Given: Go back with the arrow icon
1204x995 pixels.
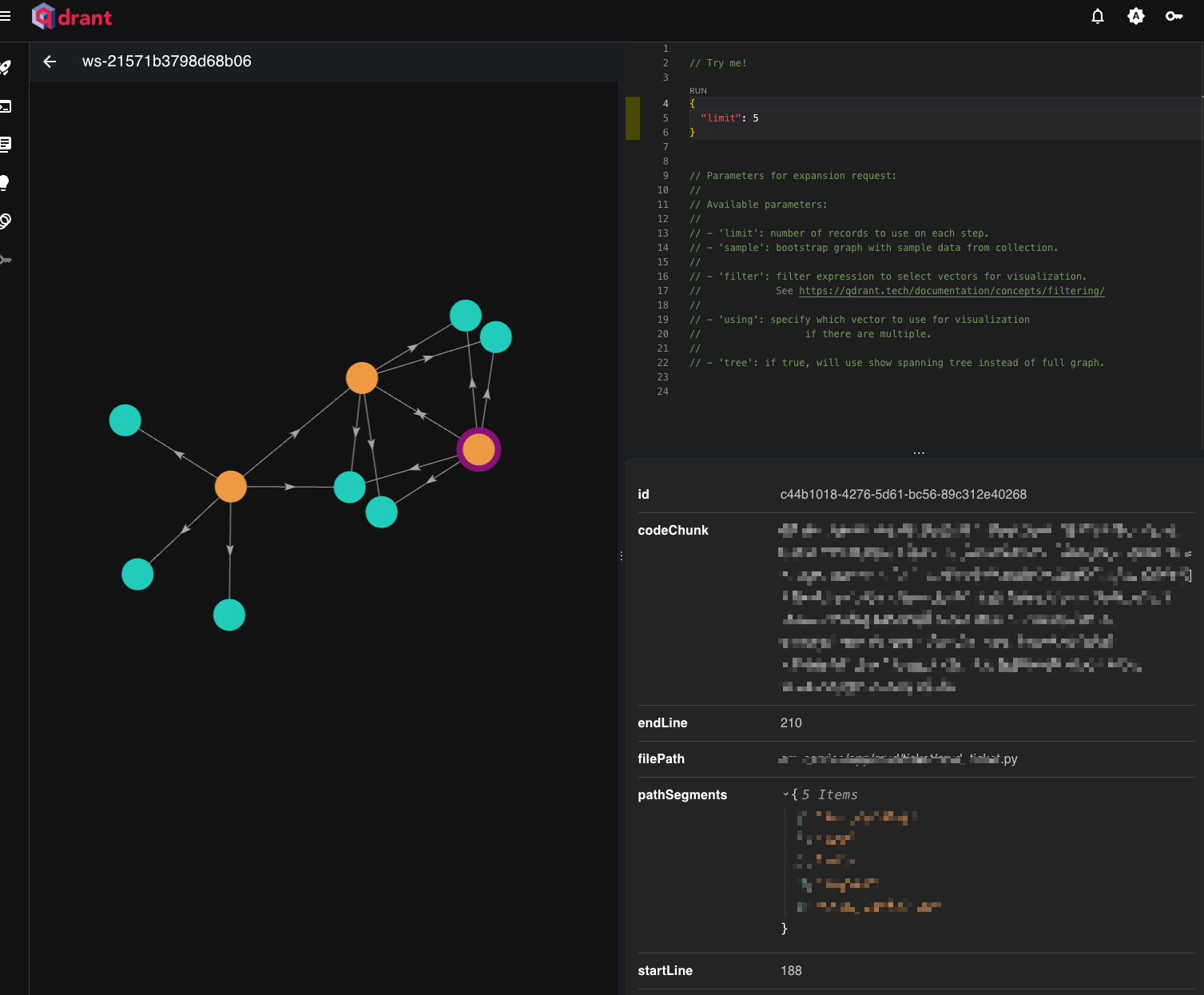Looking at the screenshot, I should [x=50, y=62].
